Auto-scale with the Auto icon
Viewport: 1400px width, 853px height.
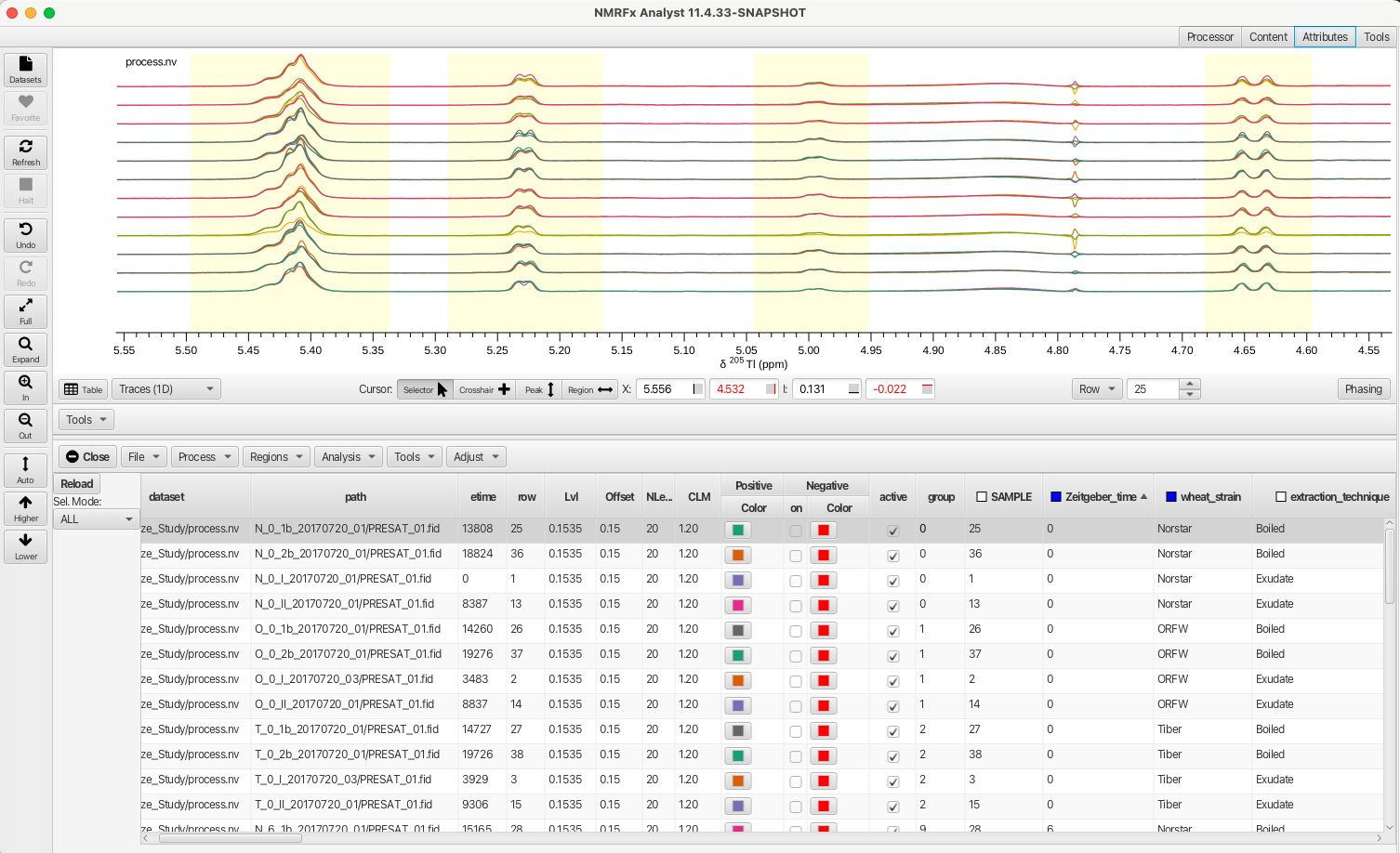coord(26,469)
